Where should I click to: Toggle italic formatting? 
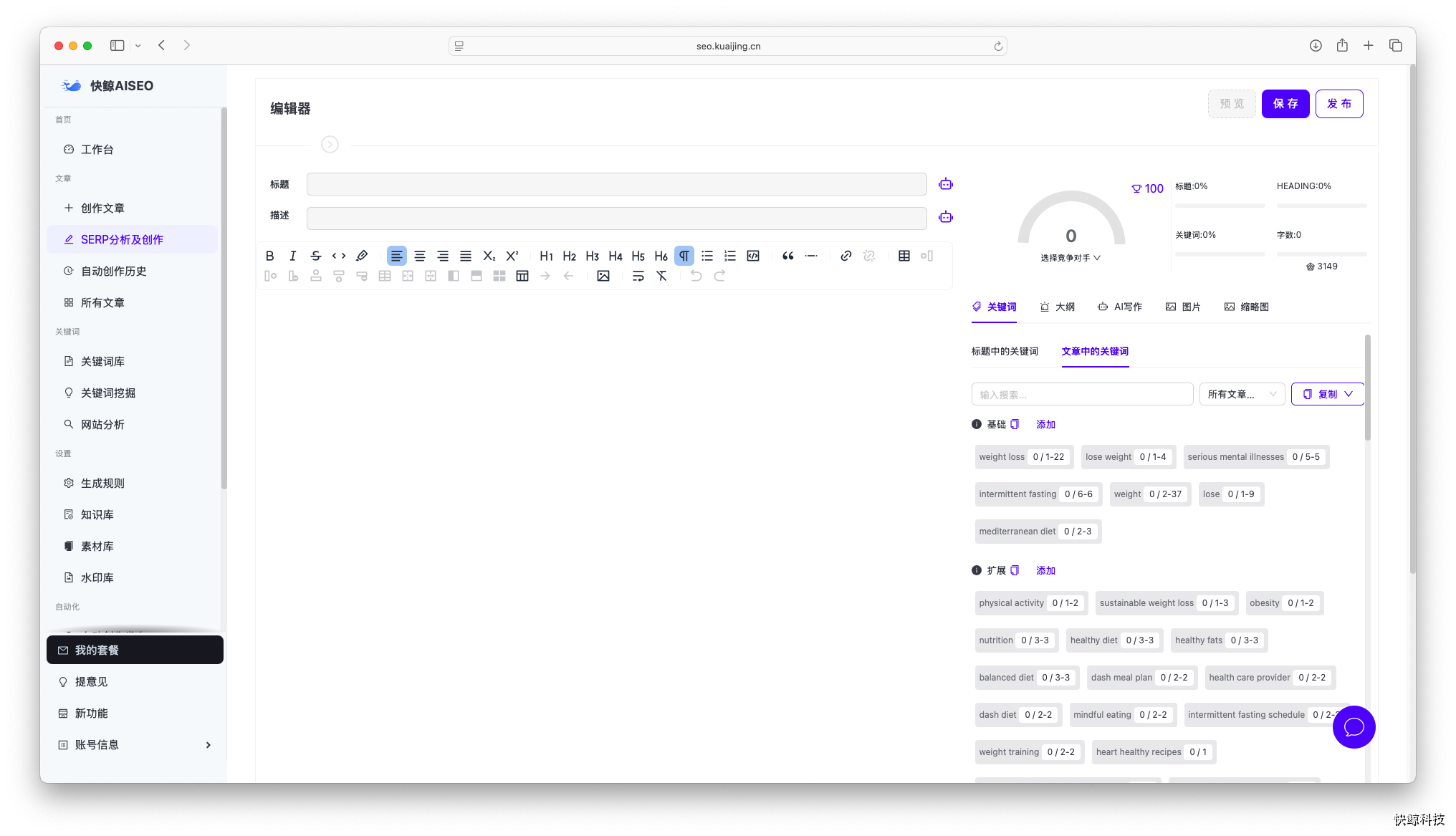(x=292, y=256)
